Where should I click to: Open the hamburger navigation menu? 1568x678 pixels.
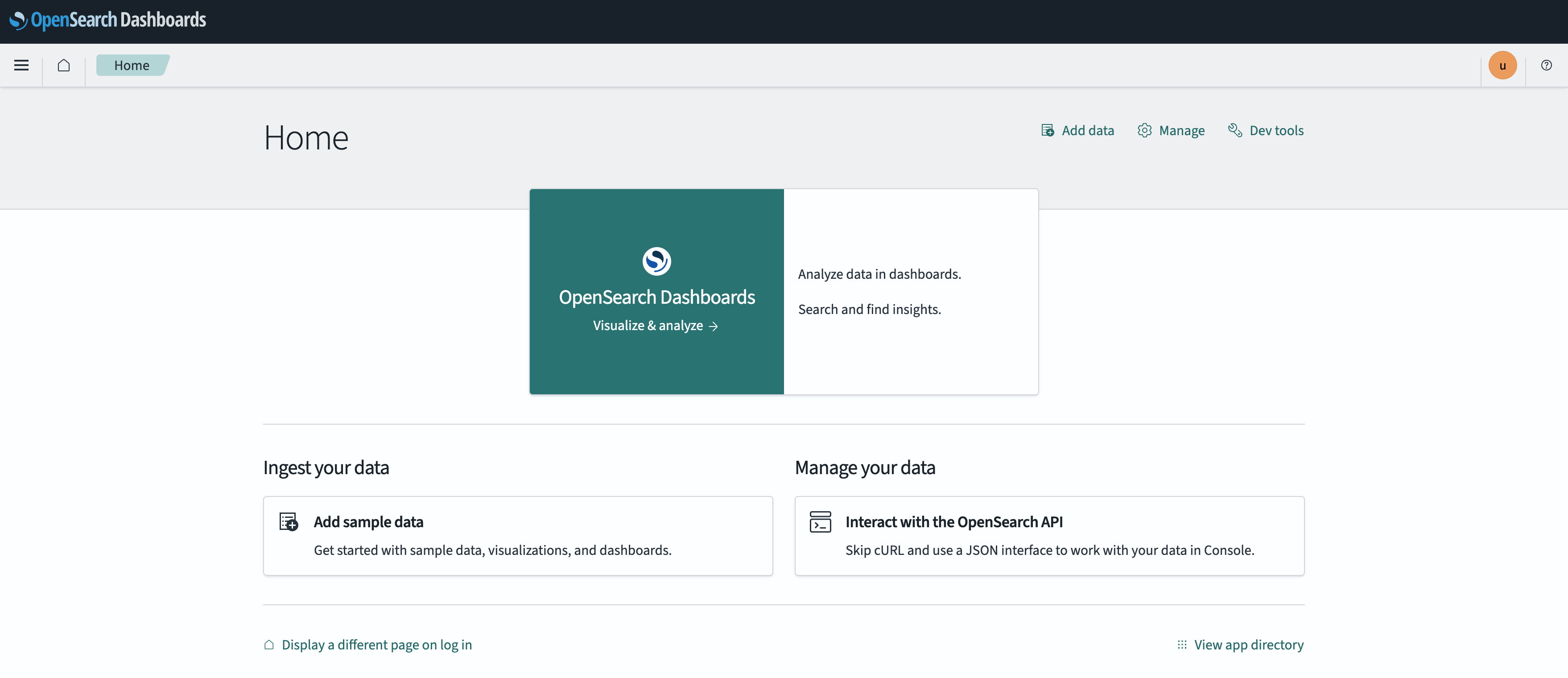click(x=21, y=65)
